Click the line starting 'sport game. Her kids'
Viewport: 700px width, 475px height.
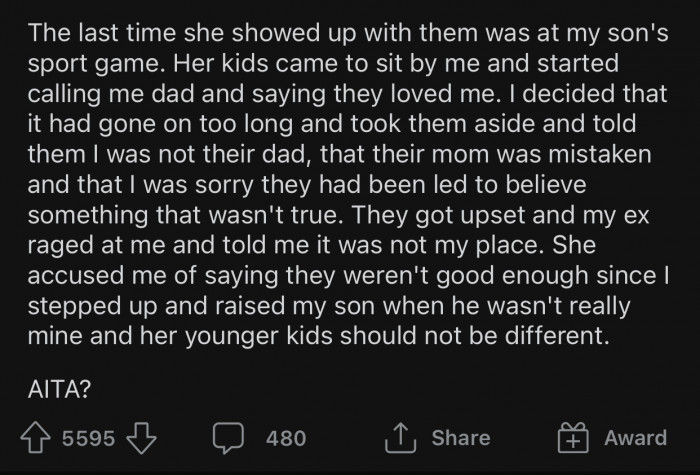pos(323,63)
